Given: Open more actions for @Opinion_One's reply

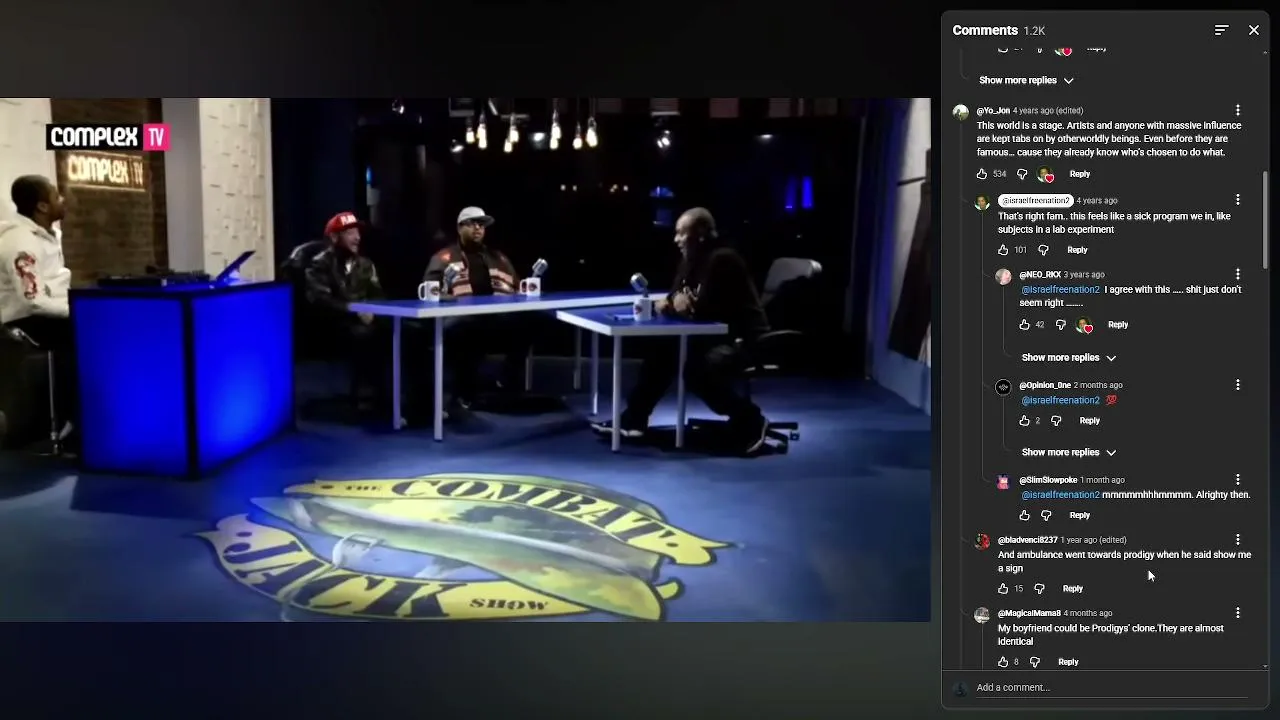Looking at the screenshot, I should click(1238, 385).
